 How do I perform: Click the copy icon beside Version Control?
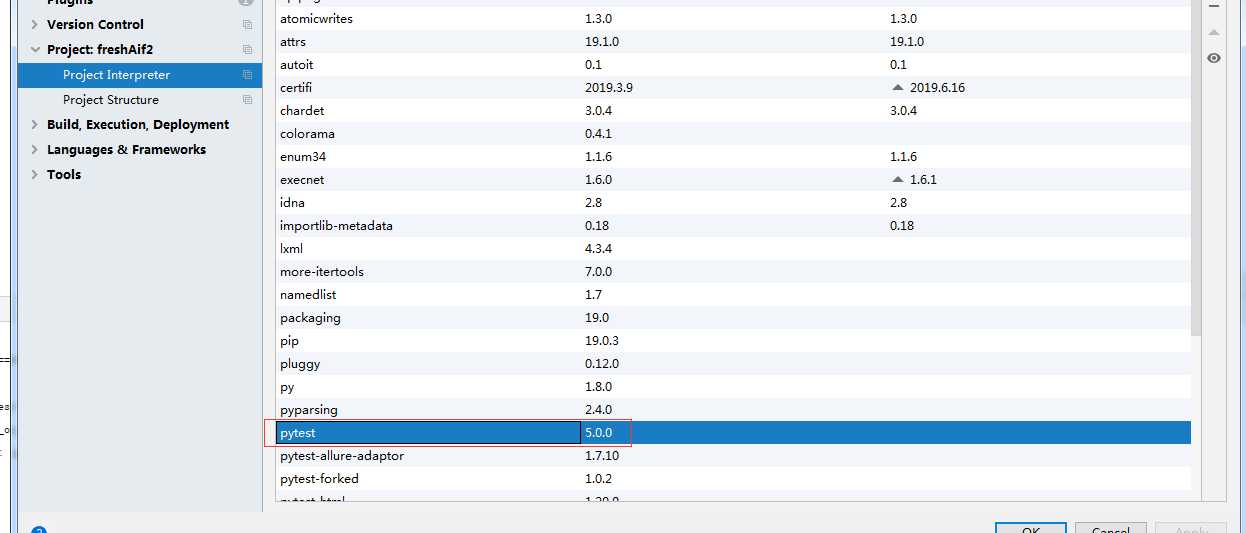(x=247, y=24)
